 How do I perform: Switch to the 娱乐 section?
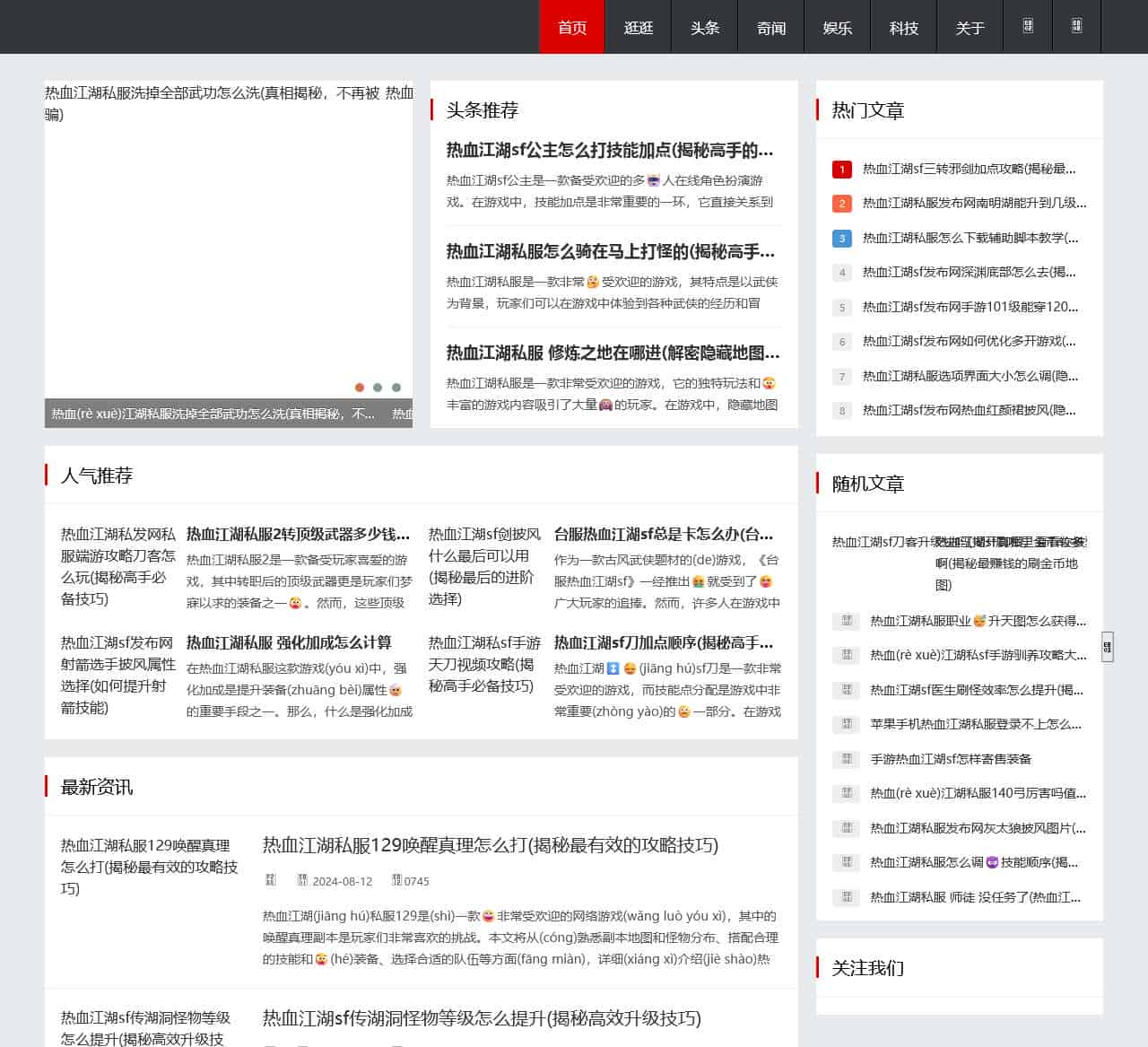(x=838, y=27)
